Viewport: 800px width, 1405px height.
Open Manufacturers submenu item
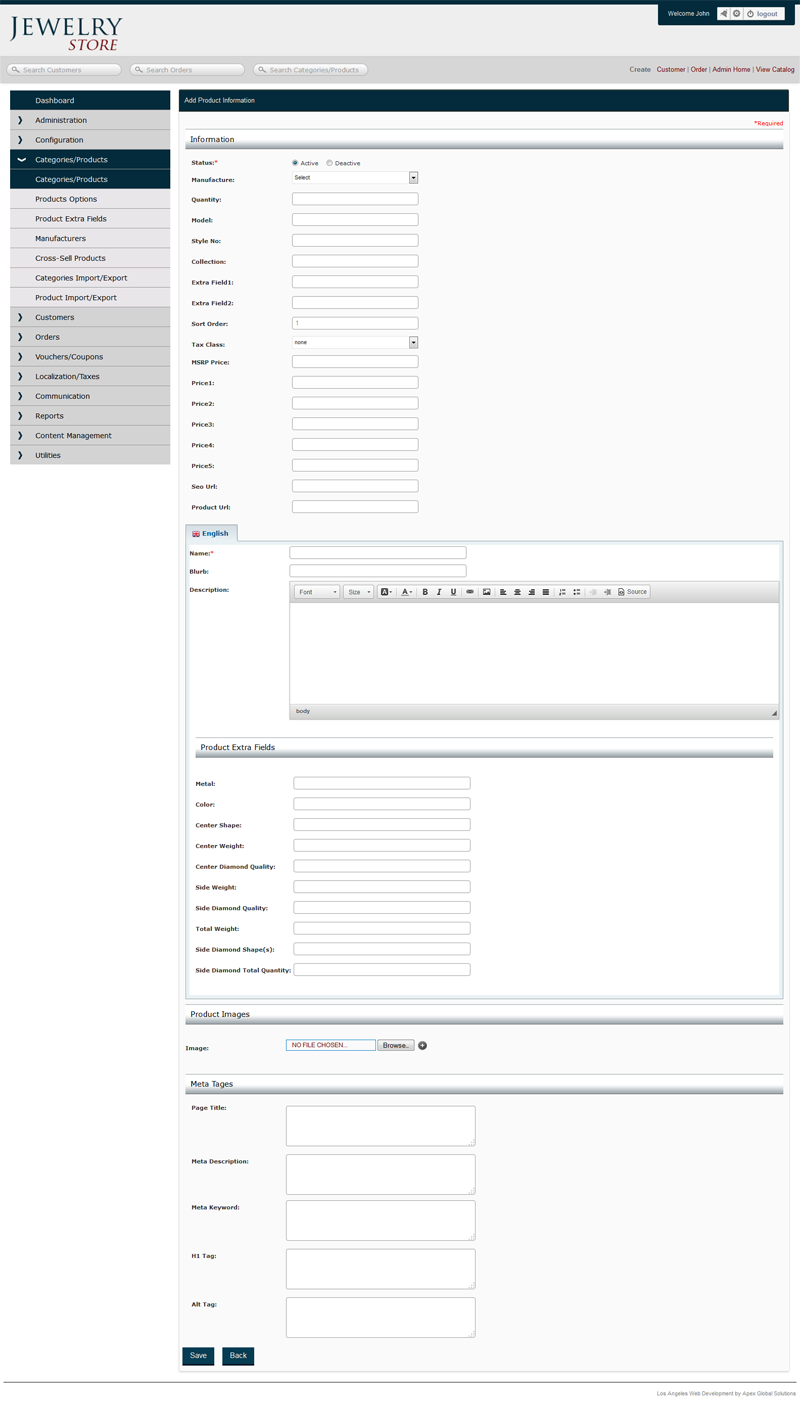pyautogui.click(x=90, y=238)
